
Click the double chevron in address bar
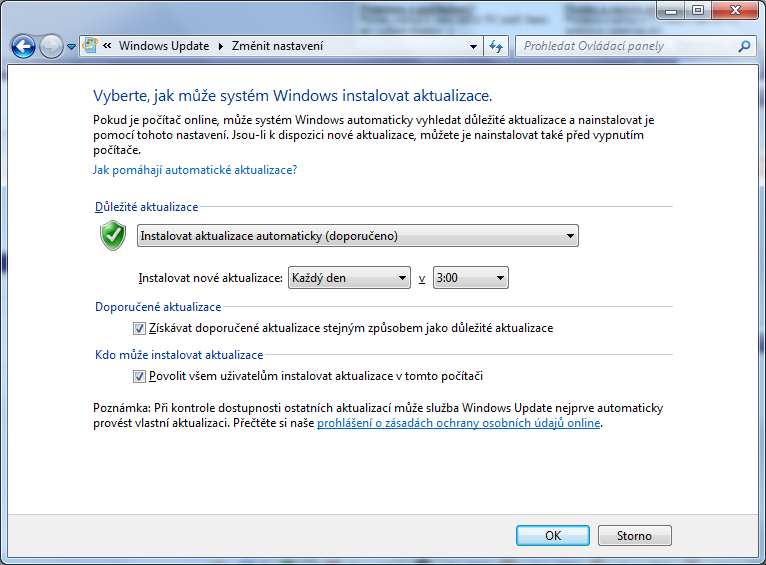(107, 45)
